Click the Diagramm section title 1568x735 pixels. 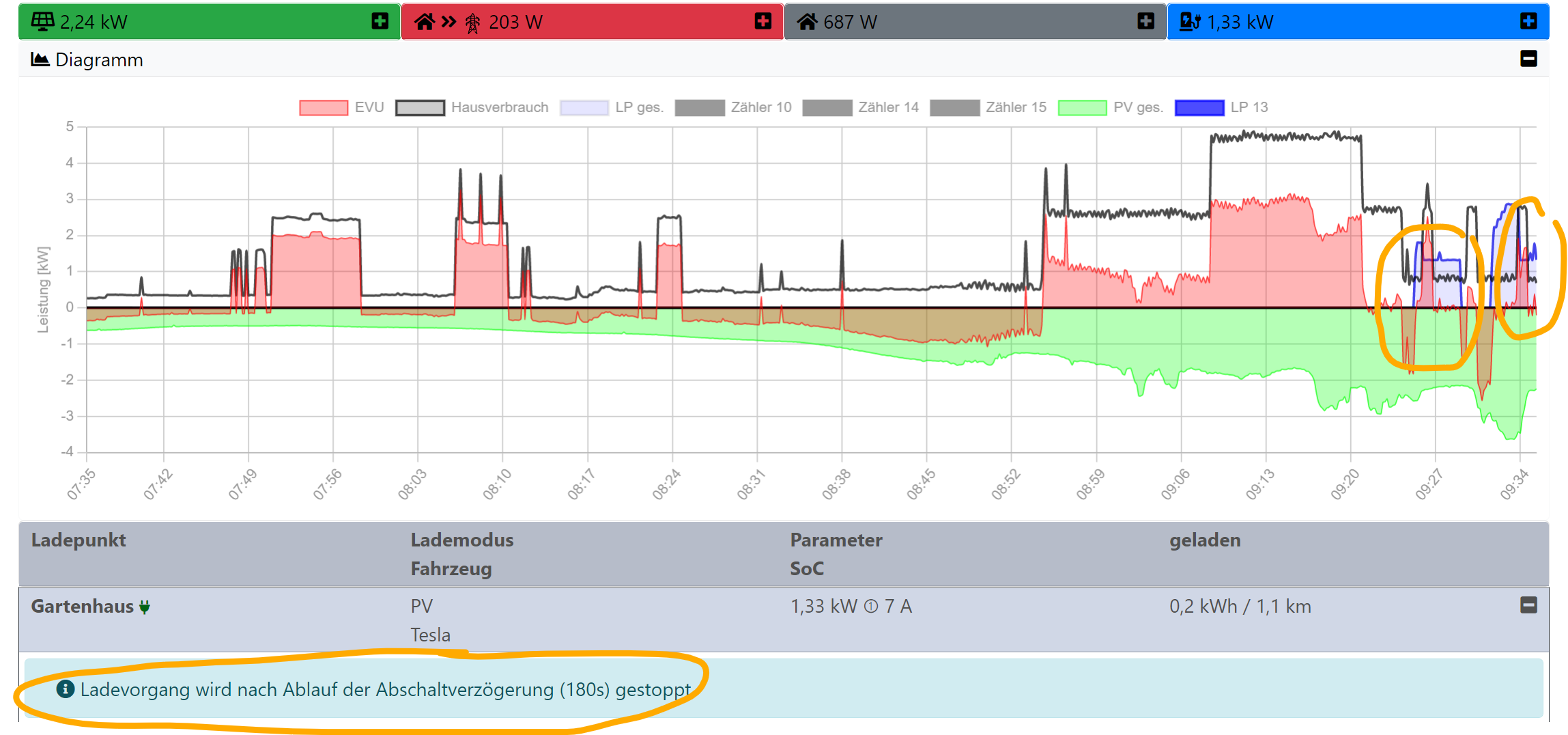pyautogui.click(x=99, y=60)
